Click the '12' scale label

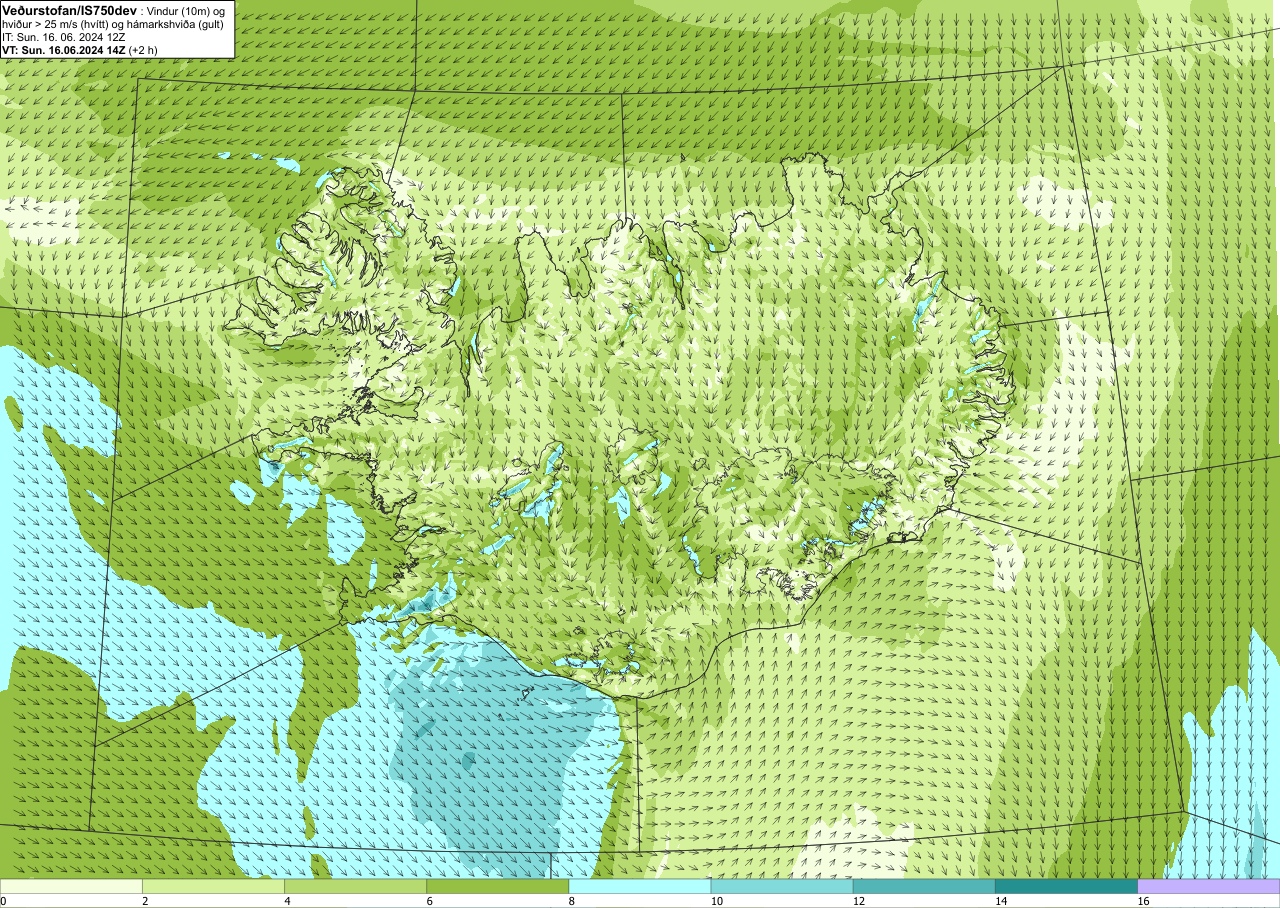[857, 901]
